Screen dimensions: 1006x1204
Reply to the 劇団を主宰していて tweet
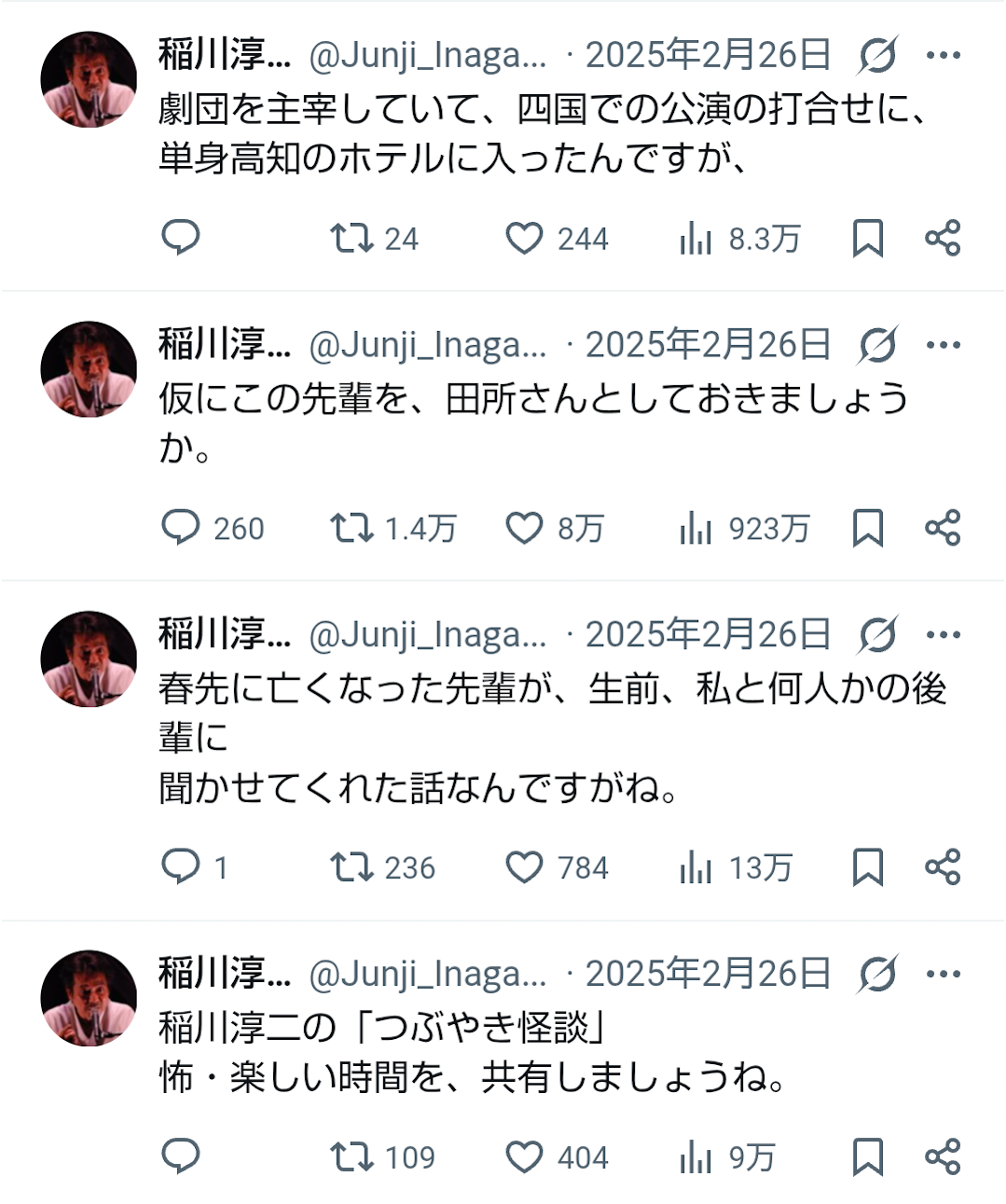(181, 238)
